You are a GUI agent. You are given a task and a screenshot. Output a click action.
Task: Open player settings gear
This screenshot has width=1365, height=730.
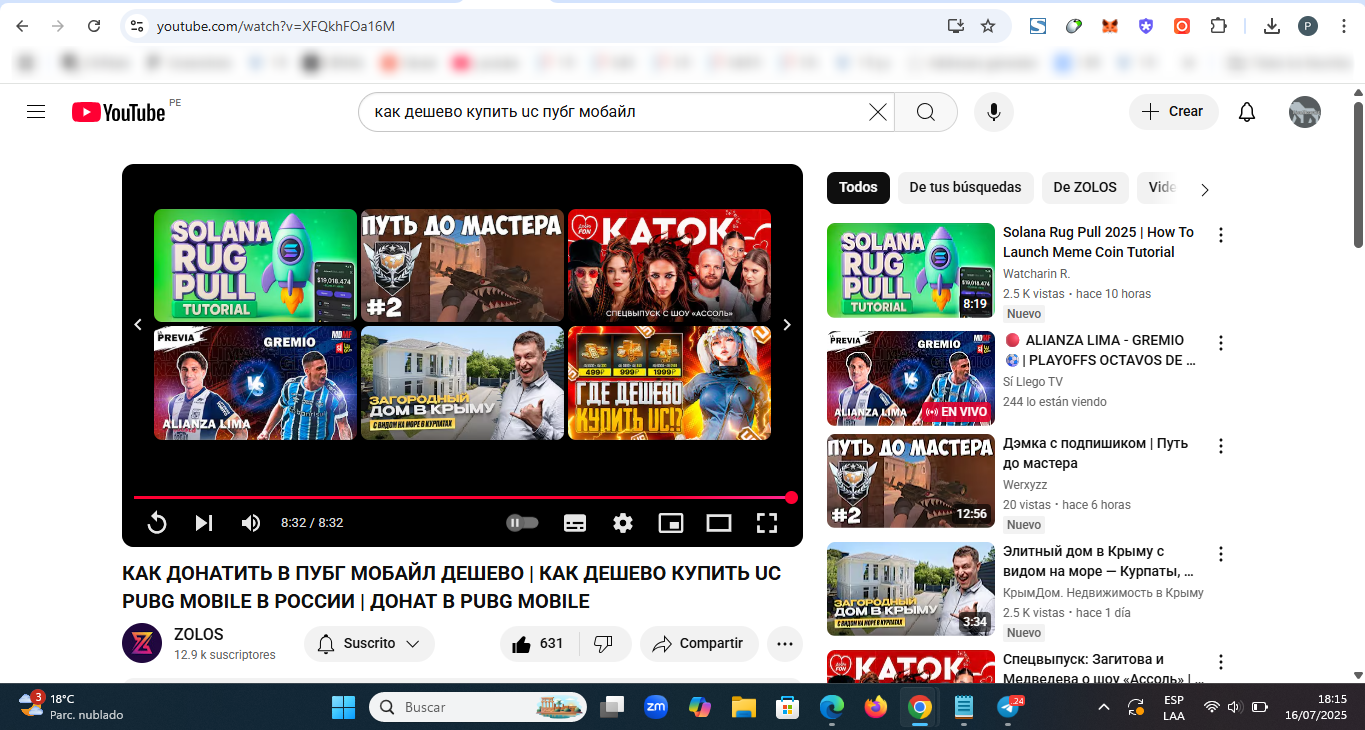click(623, 522)
